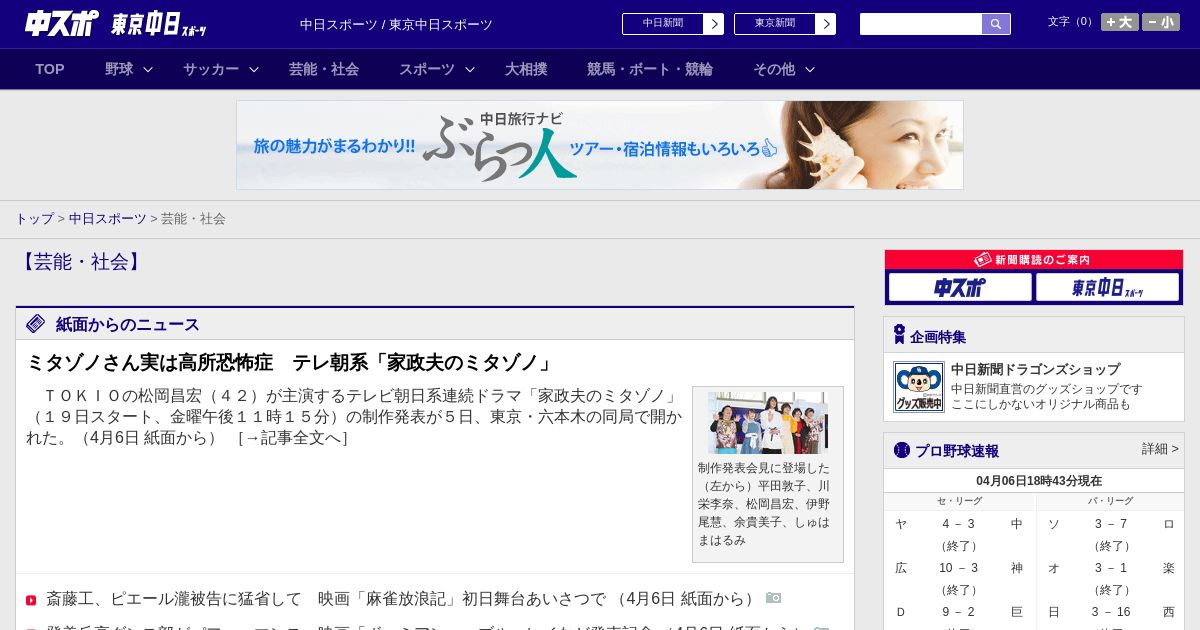The width and height of the screenshot is (1200, 630).
Task: Click the 企画特集 ribbon icon
Action: (899, 335)
